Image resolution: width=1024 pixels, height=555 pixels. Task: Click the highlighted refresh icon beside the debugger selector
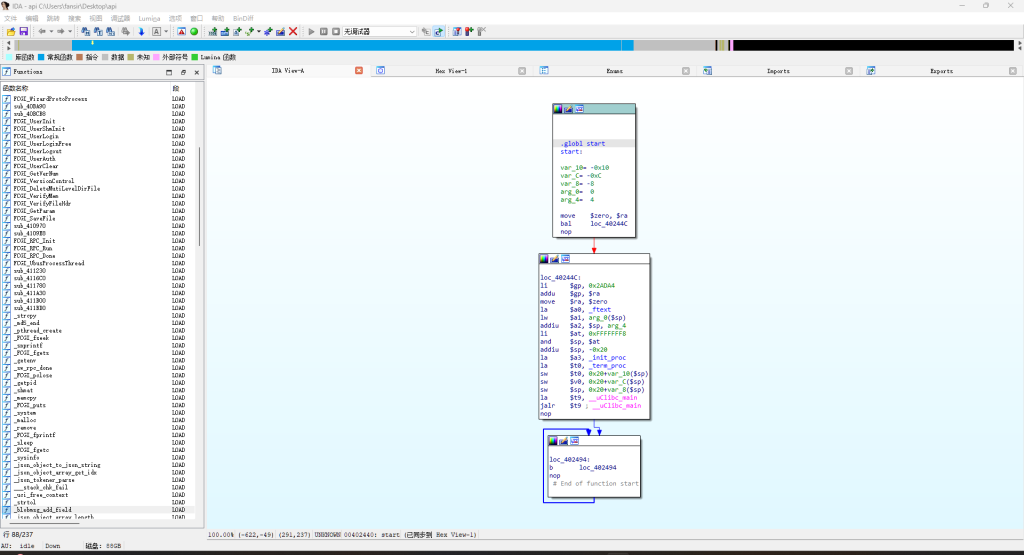pyautogui.click(x=439, y=31)
